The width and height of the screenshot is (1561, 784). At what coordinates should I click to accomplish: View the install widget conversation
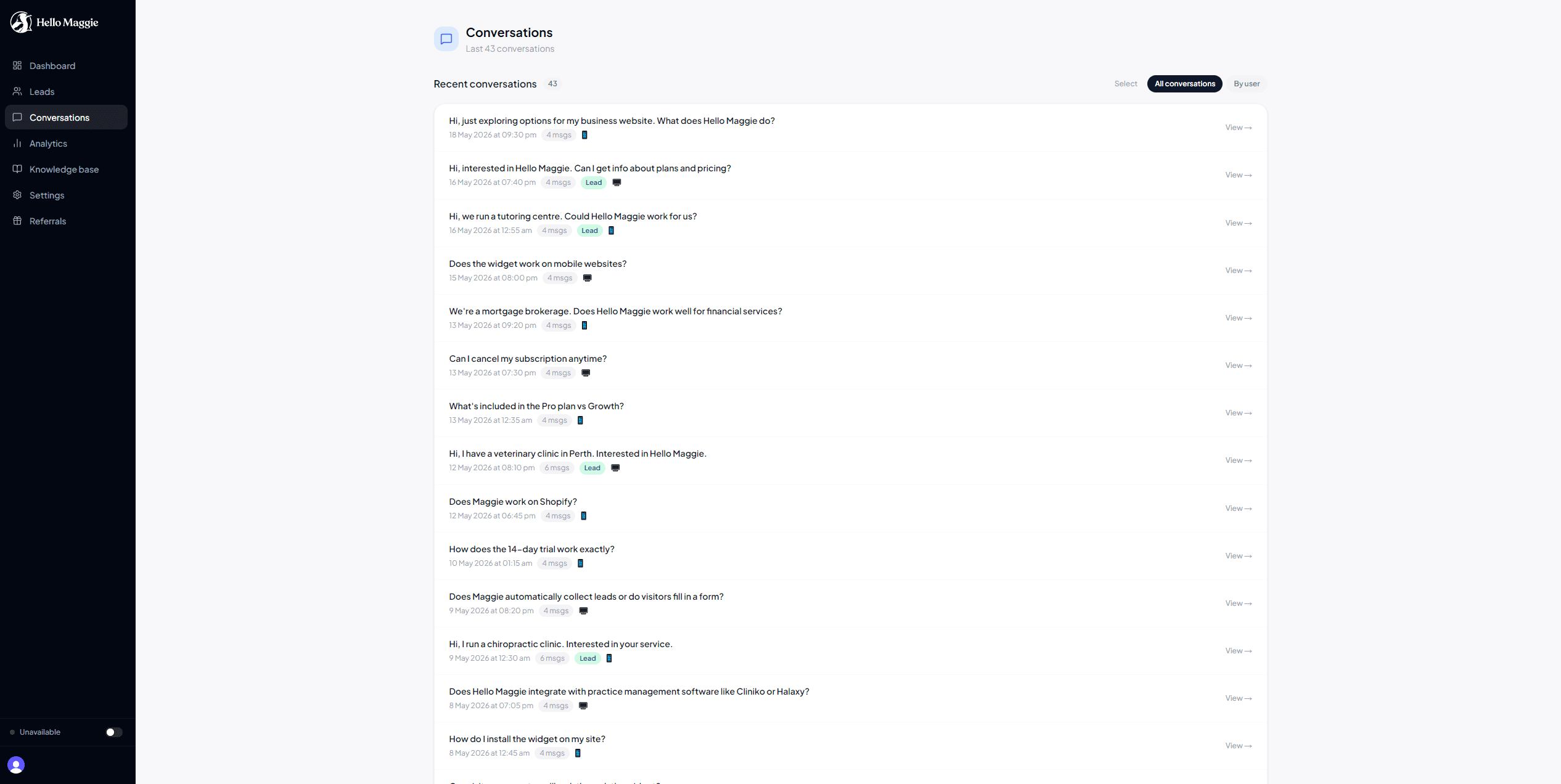(x=1238, y=746)
